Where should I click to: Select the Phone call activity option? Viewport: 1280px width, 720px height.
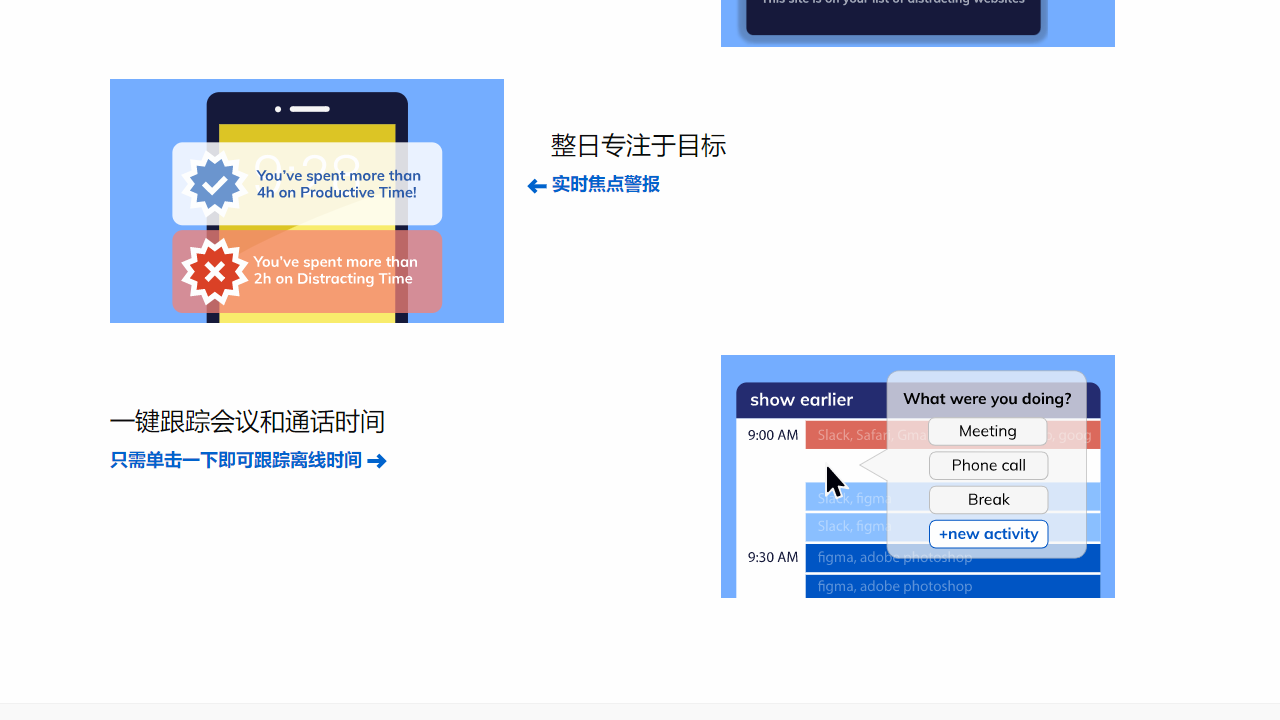pos(988,465)
